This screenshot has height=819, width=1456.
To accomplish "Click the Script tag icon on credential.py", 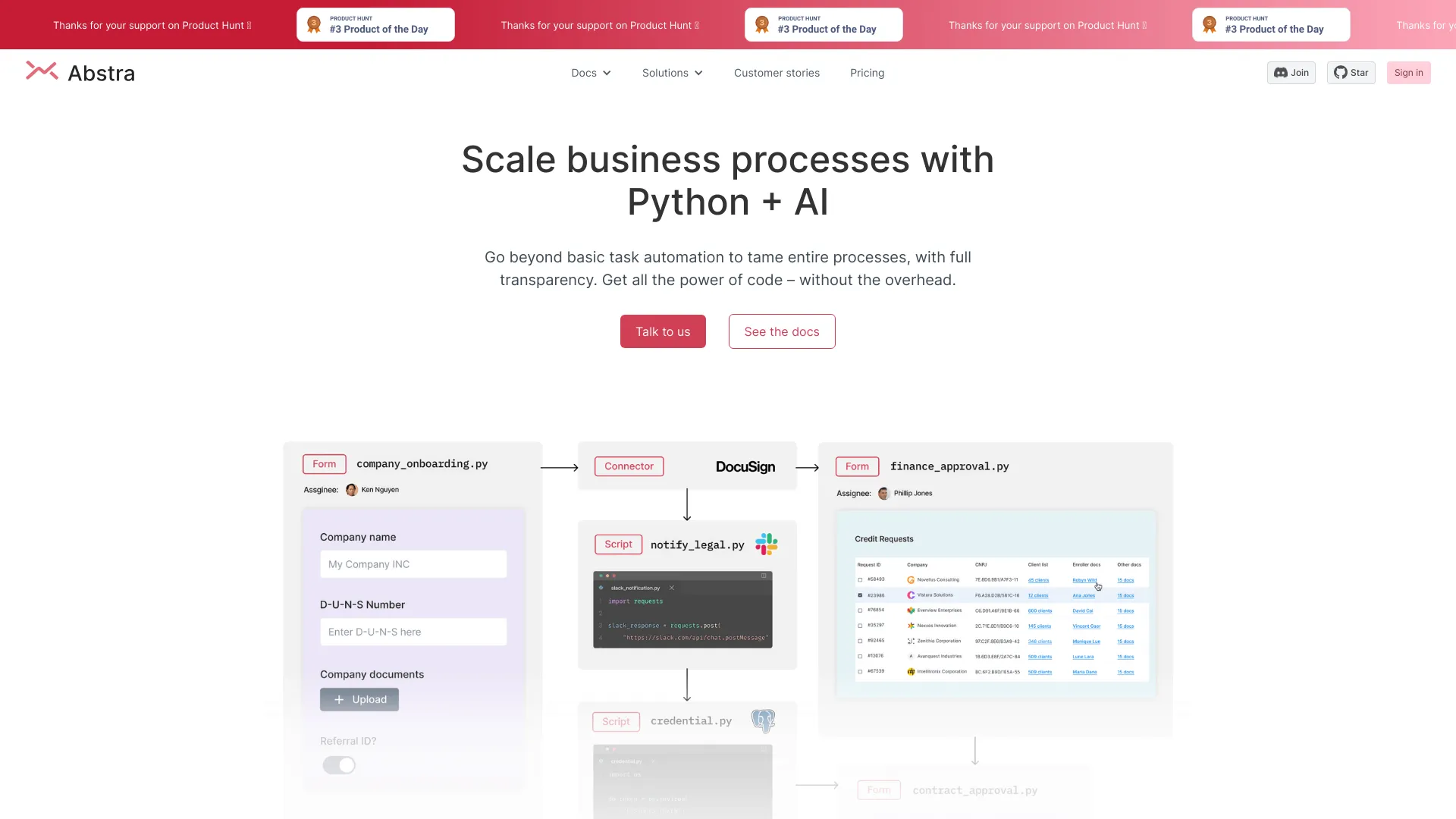I will point(616,721).
